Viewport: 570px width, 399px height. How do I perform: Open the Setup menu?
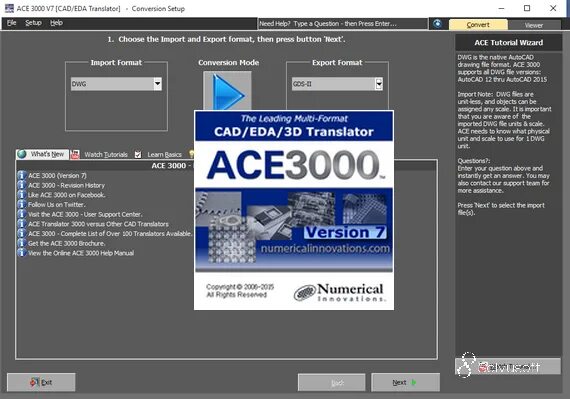point(33,23)
